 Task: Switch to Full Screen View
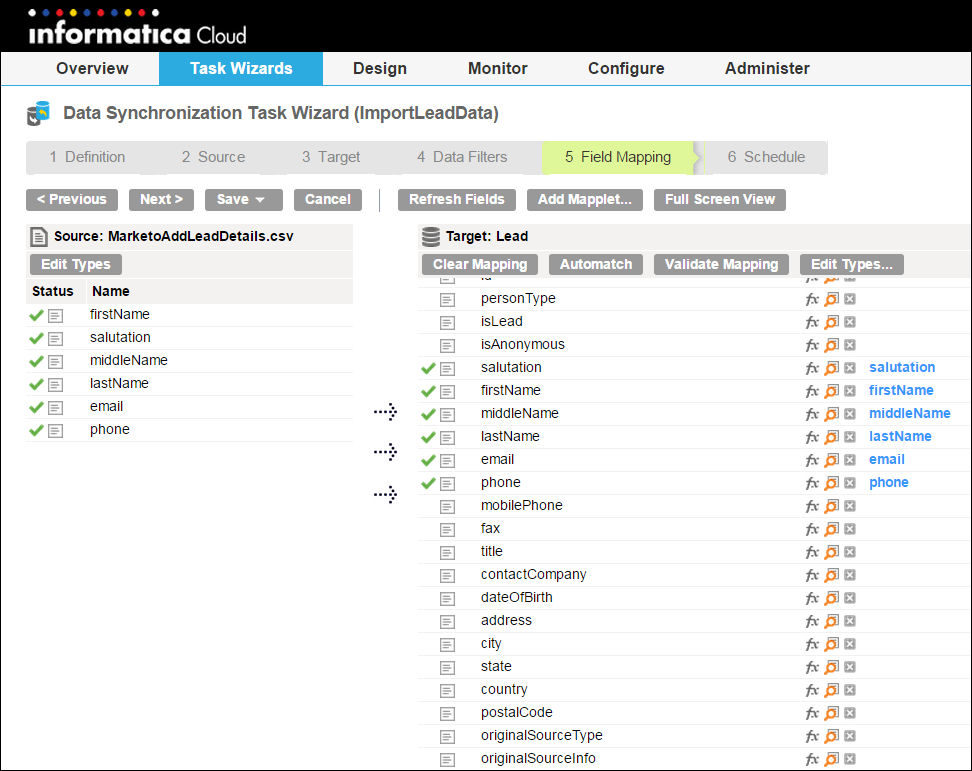720,200
